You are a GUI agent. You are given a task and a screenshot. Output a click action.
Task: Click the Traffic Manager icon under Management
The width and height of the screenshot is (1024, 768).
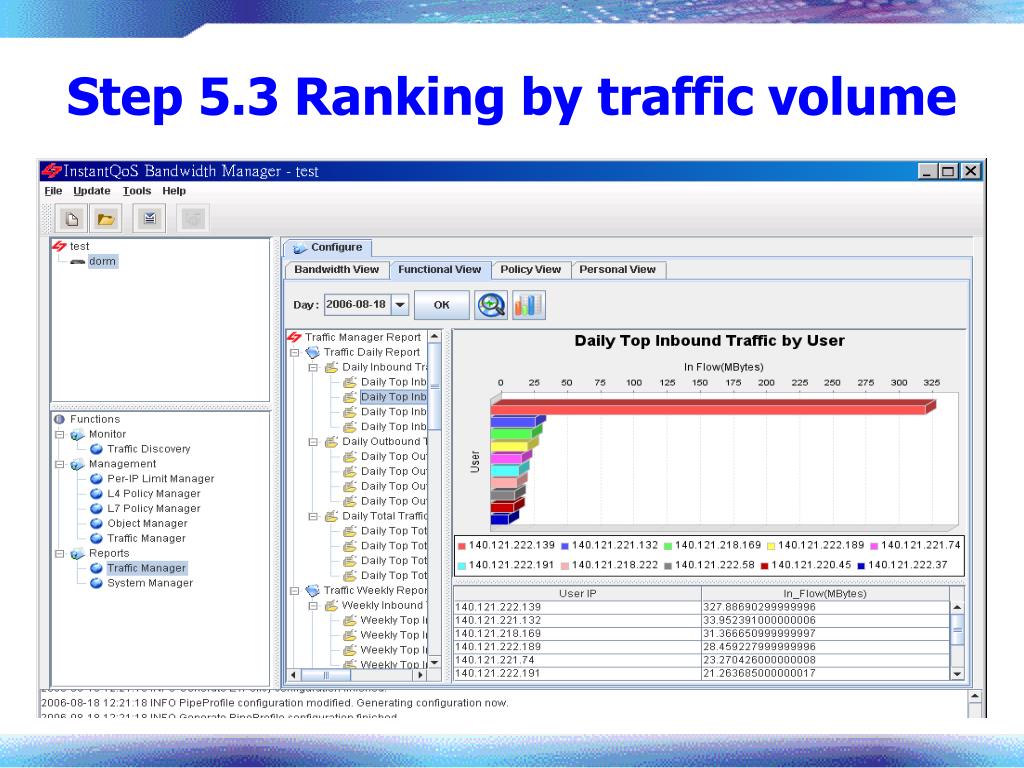click(x=96, y=538)
